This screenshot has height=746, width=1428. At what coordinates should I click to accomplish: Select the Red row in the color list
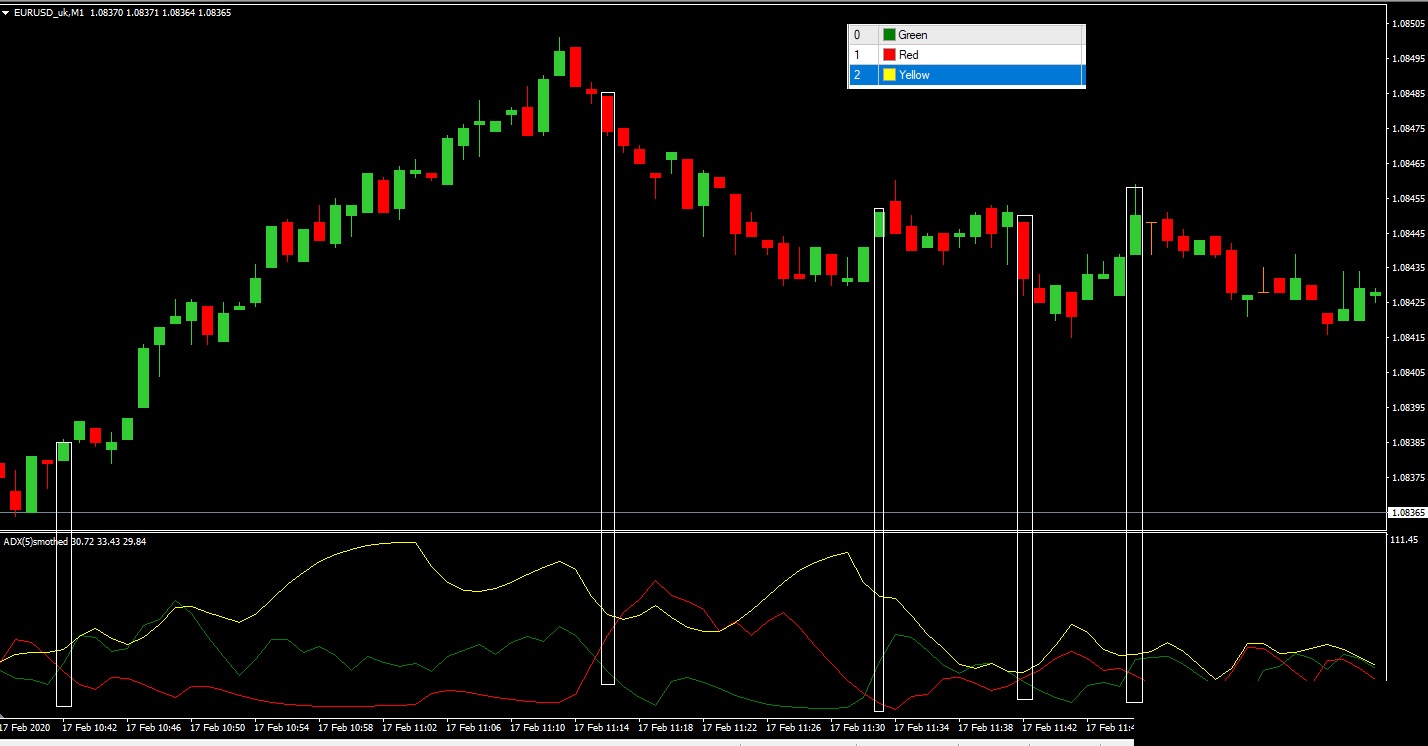(x=966, y=55)
